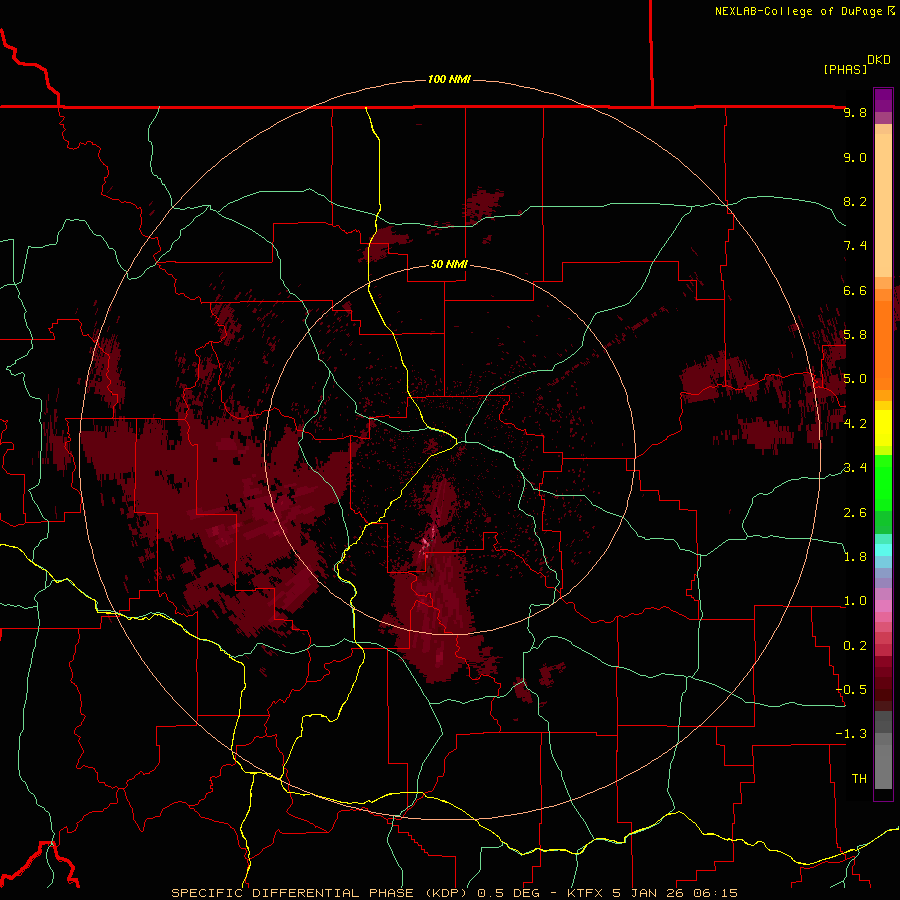Pick the purple swatch at legend top
Screen dimensions: 900x900
[883, 100]
